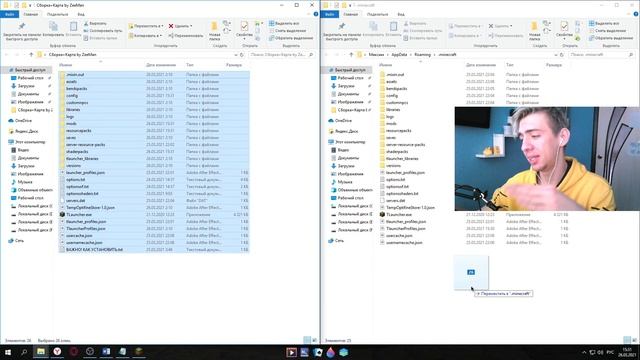640x360 pixels.
Task: Click Выделить все in .minecraft window
Action: point(604,24)
